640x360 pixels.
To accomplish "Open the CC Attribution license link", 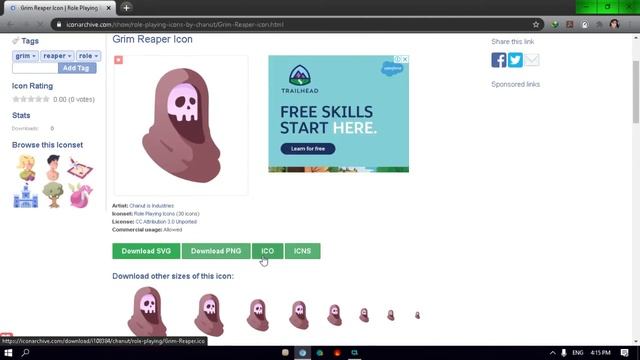I will tap(166, 222).
